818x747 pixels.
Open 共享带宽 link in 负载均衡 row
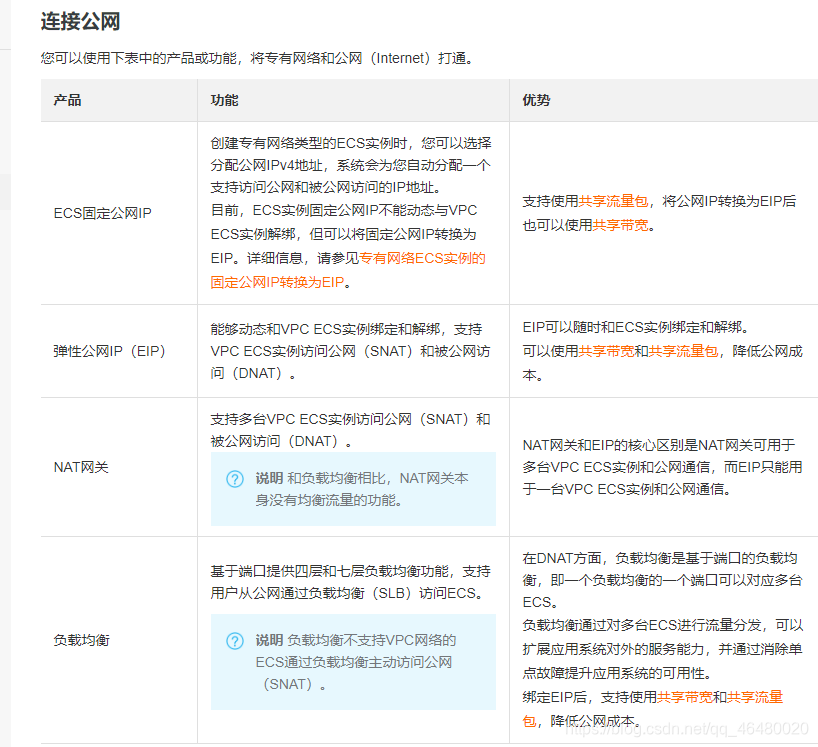pyautogui.click(x=685, y=697)
